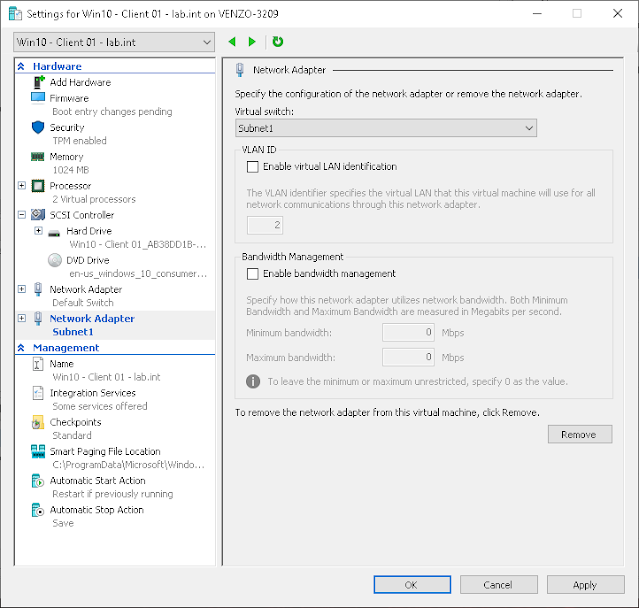Click the green refresh icon

coord(278,42)
